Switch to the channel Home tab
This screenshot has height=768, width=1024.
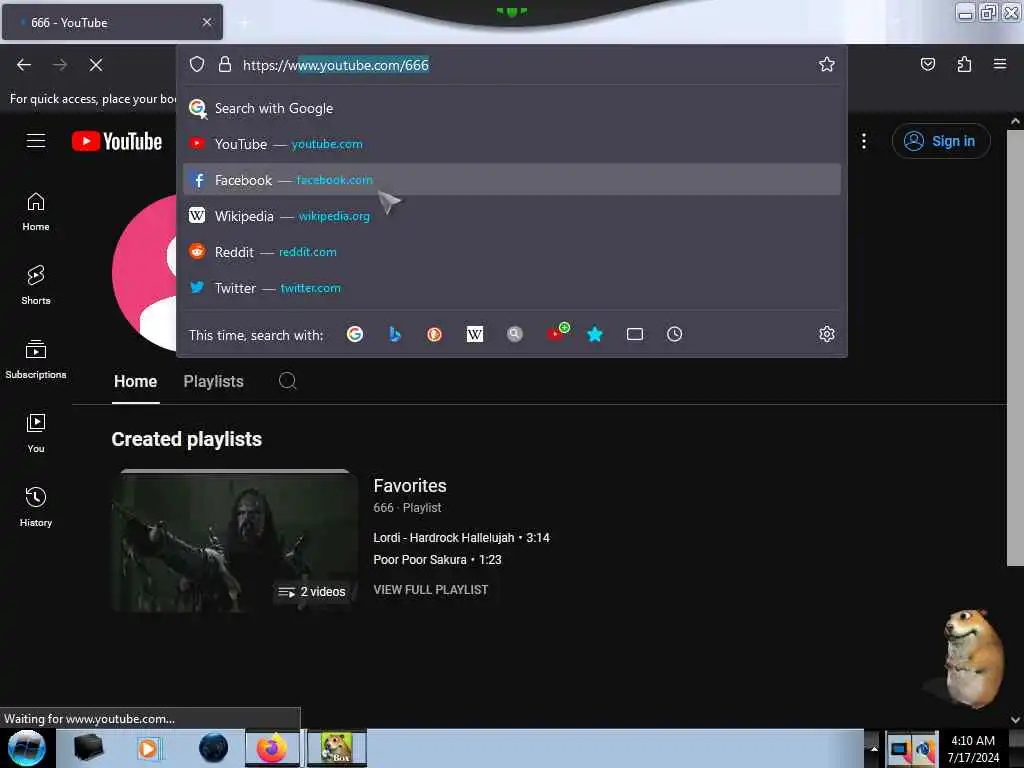[x=135, y=381]
